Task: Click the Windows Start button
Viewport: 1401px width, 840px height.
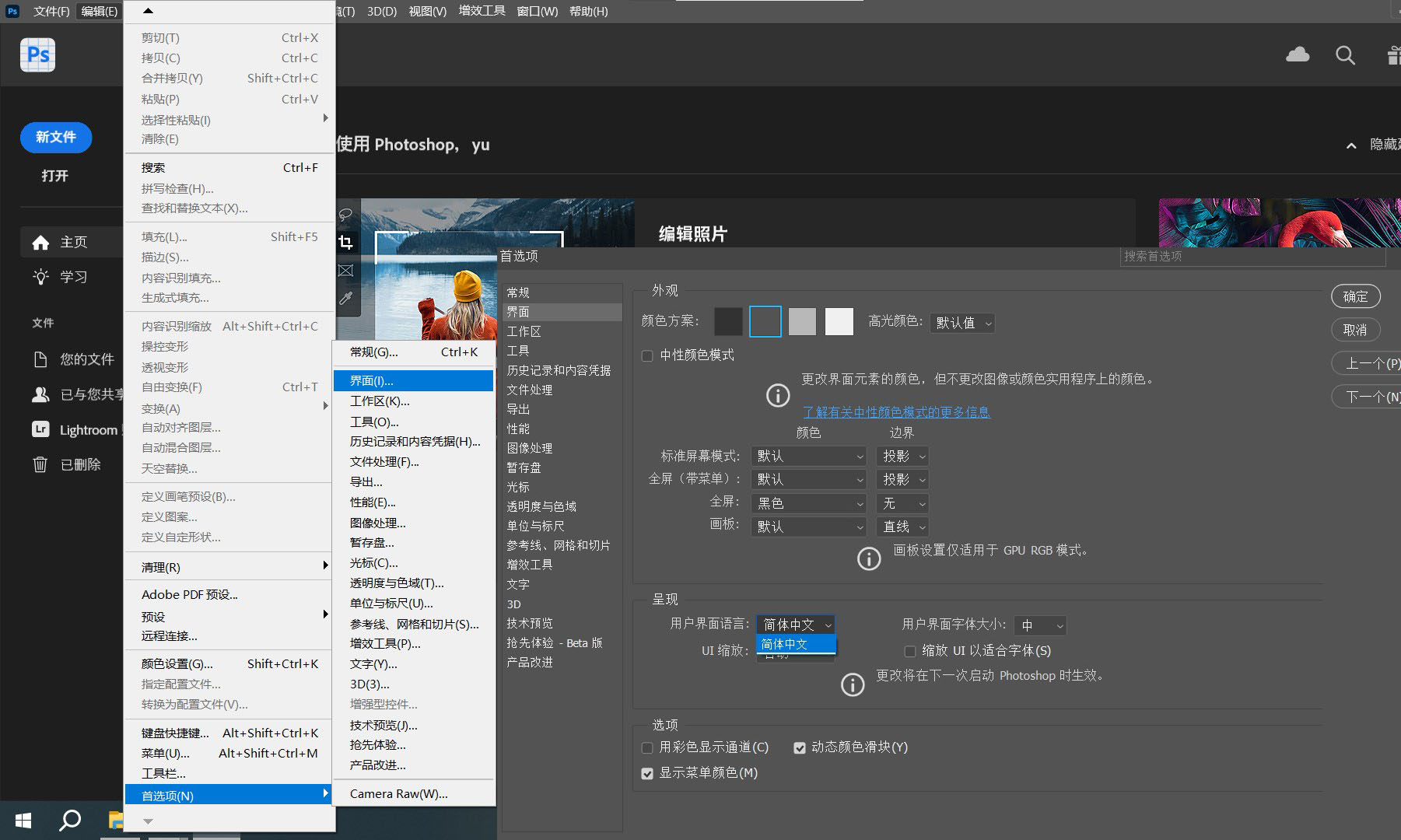Action: [x=23, y=820]
